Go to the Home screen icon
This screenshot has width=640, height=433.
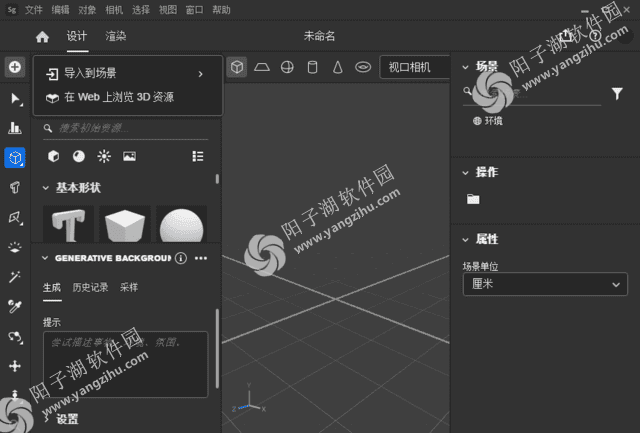coord(42,37)
